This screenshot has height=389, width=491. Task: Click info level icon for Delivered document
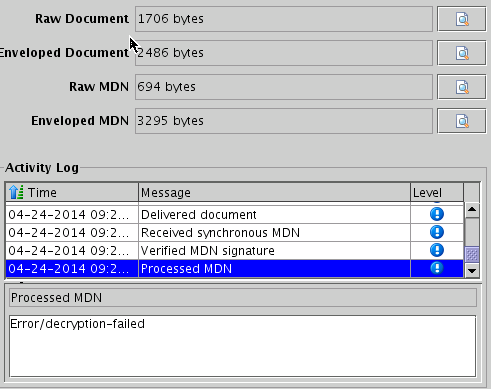click(437, 214)
